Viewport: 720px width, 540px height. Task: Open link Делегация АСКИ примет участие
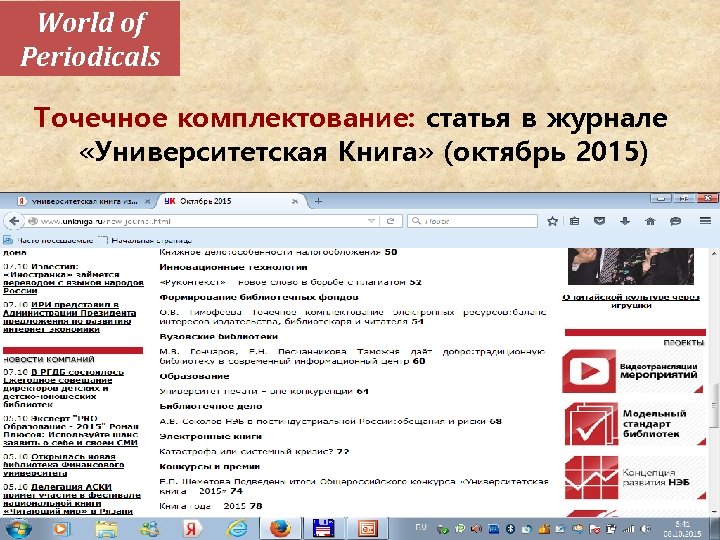pos(72,499)
